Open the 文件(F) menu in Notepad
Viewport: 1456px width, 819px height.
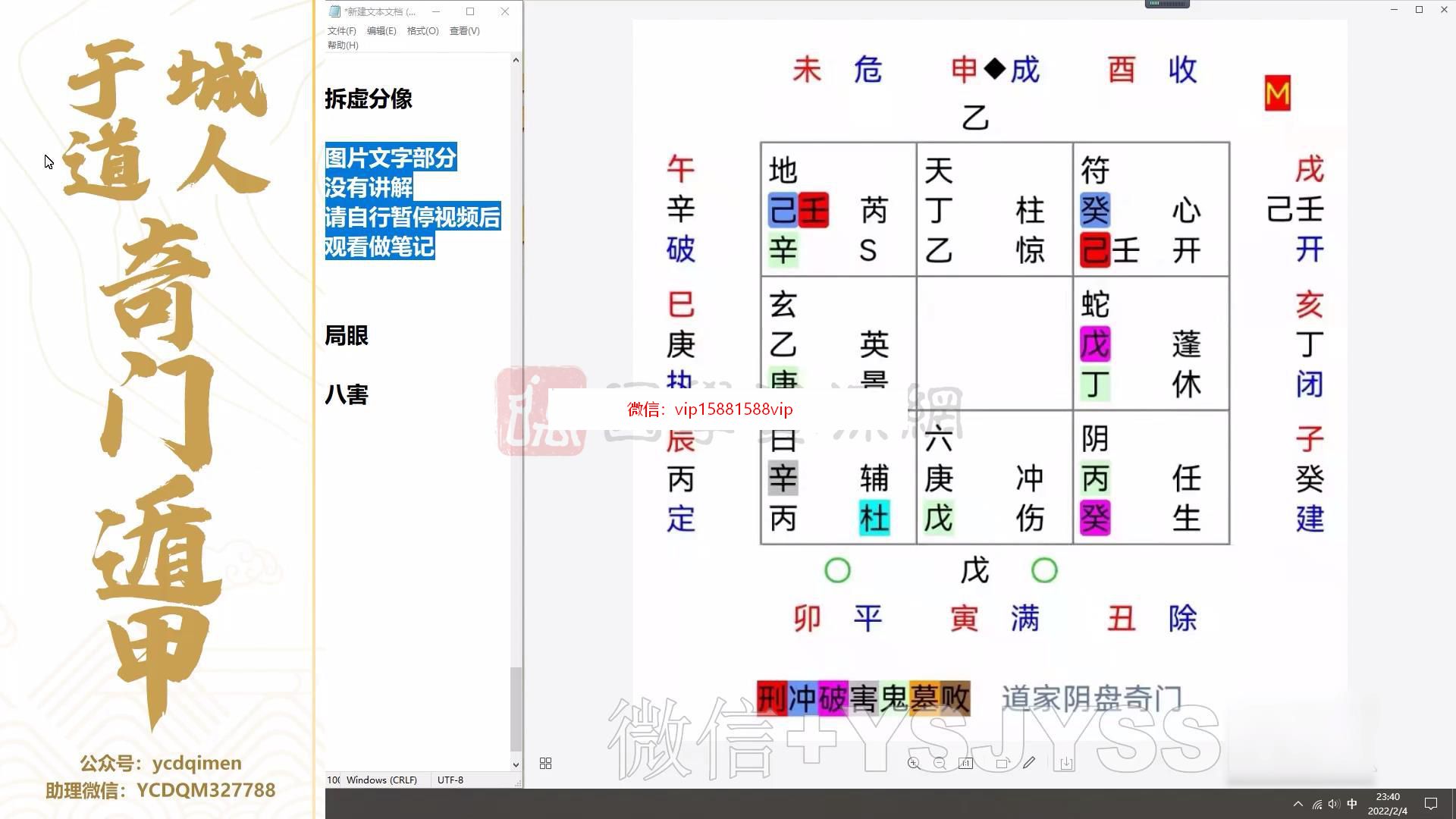tap(341, 31)
